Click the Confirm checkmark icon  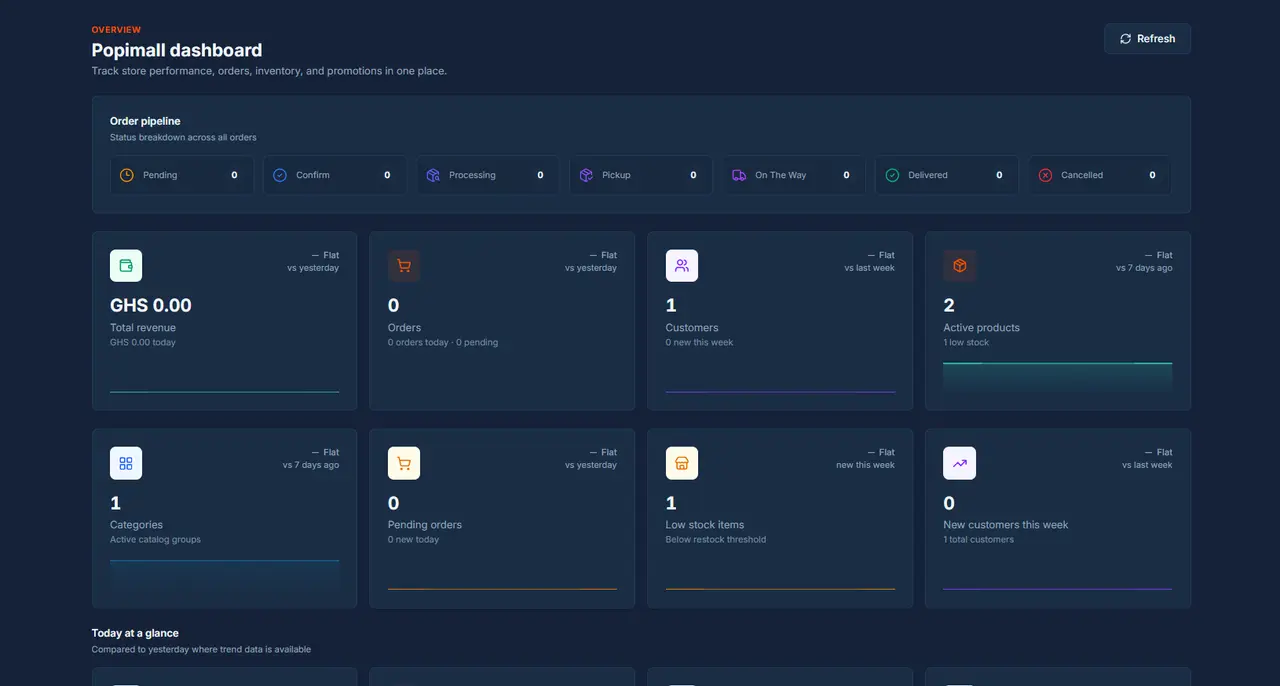click(x=280, y=175)
